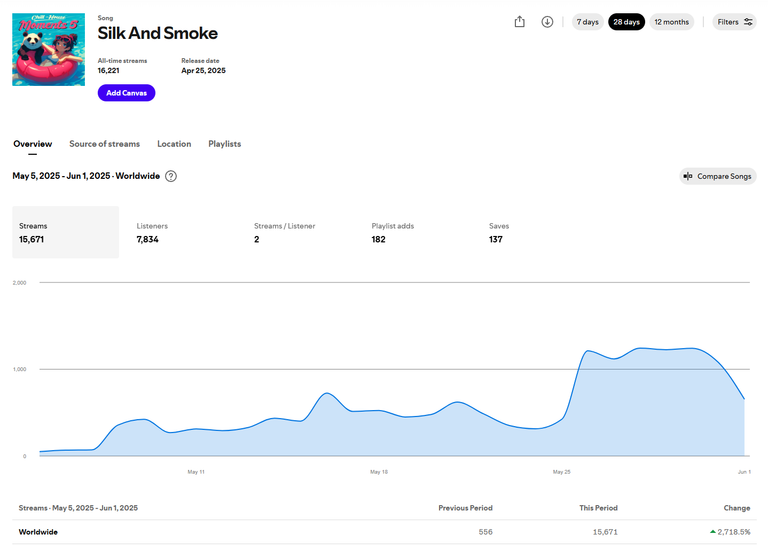
Task: Select the 28 days range
Action: point(626,22)
